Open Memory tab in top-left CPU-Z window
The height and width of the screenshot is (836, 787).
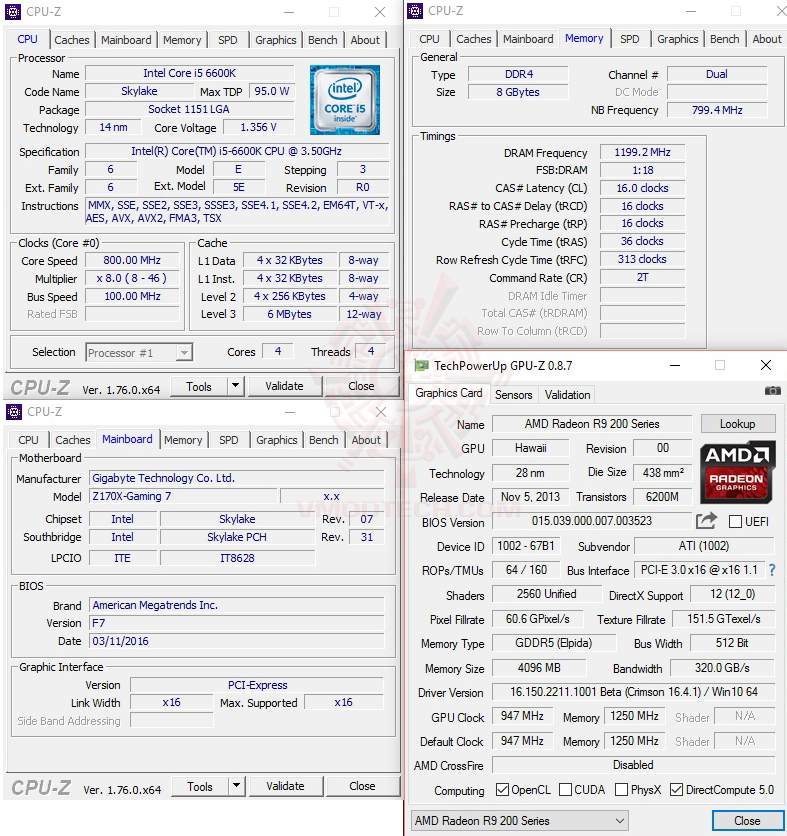(x=182, y=40)
